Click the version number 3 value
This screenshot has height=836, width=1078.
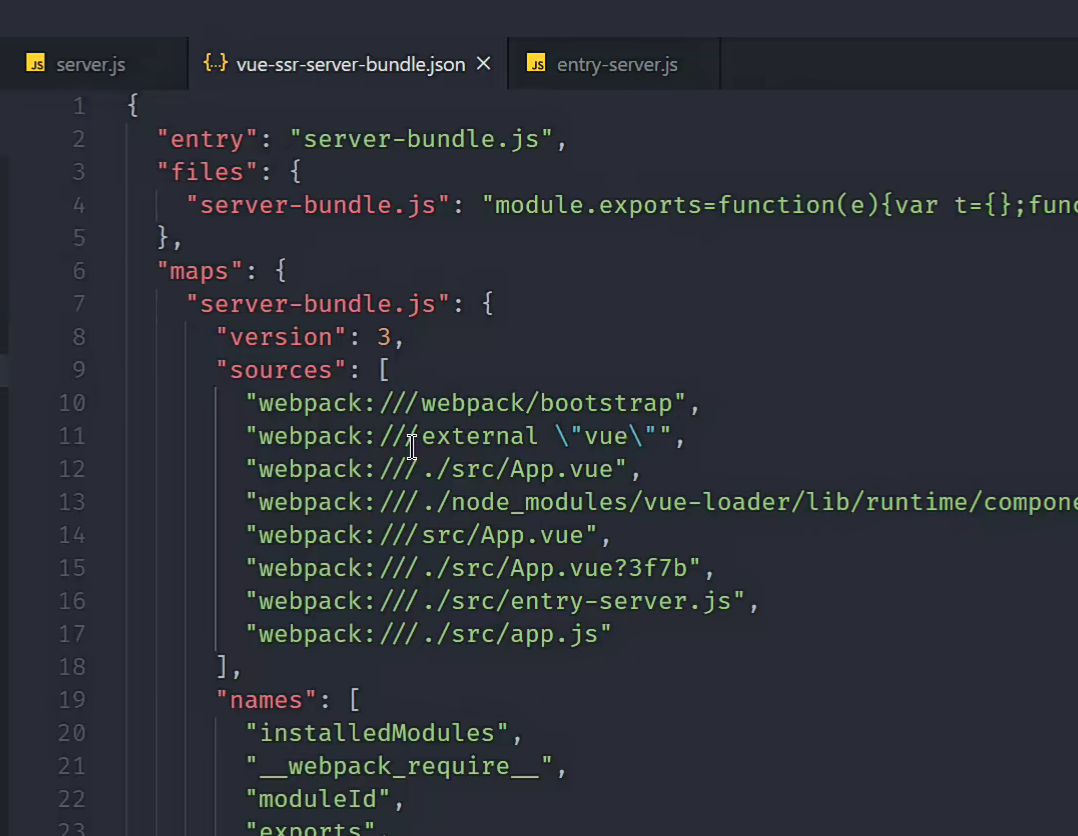click(x=383, y=337)
